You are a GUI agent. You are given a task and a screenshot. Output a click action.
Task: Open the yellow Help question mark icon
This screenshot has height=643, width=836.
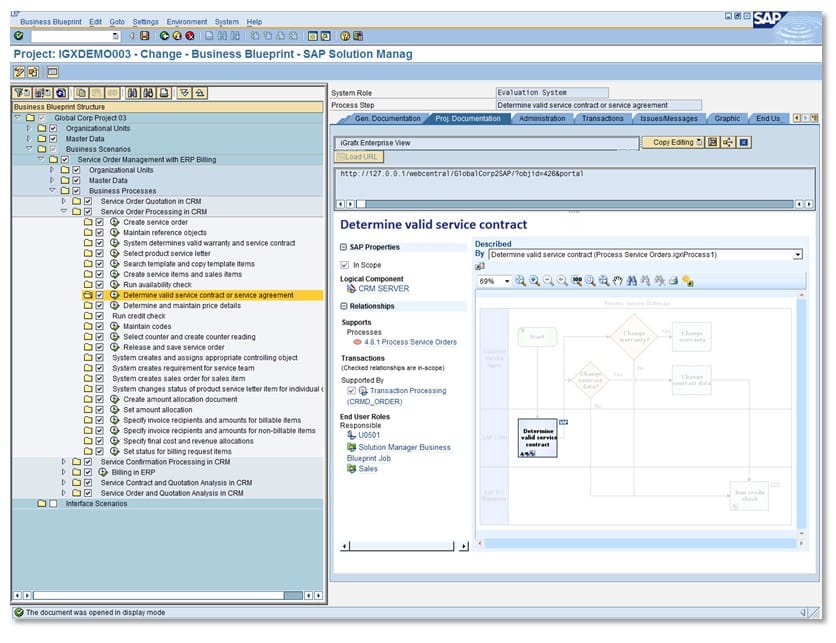coord(345,36)
